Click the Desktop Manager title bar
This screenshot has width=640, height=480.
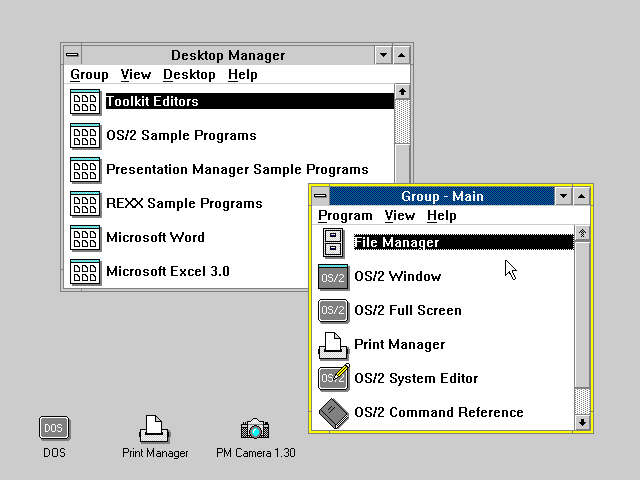point(228,55)
